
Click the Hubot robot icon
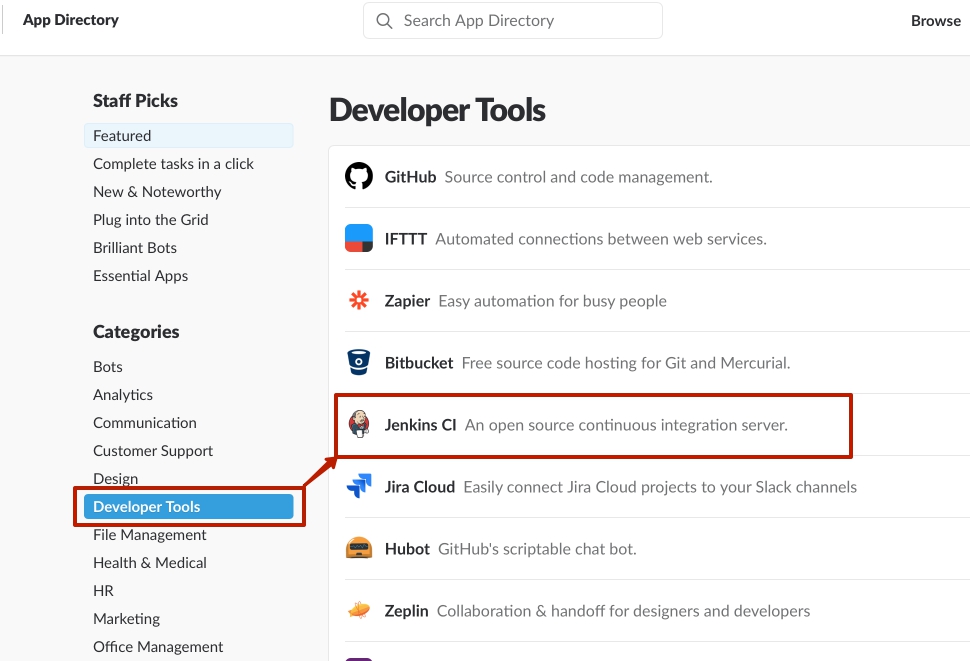[x=359, y=548]
